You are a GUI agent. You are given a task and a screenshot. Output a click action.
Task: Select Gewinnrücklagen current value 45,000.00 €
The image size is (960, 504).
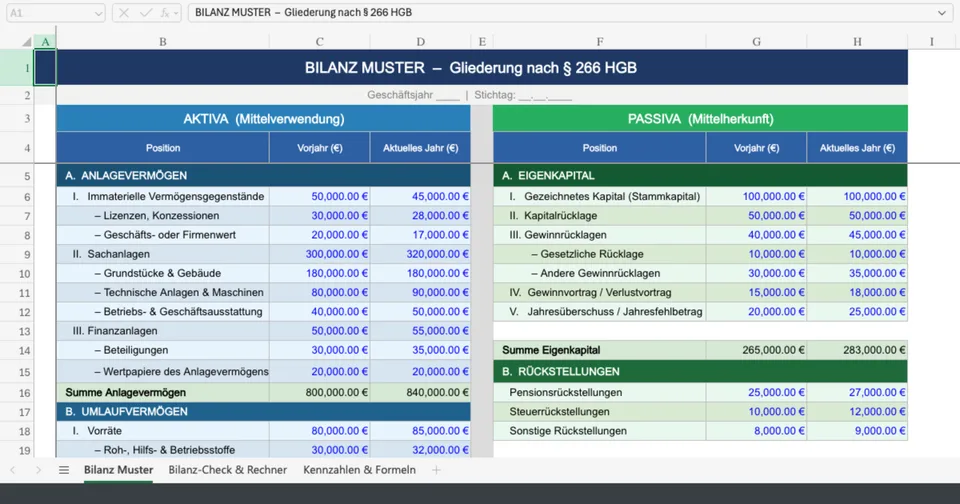click(857, 235)
